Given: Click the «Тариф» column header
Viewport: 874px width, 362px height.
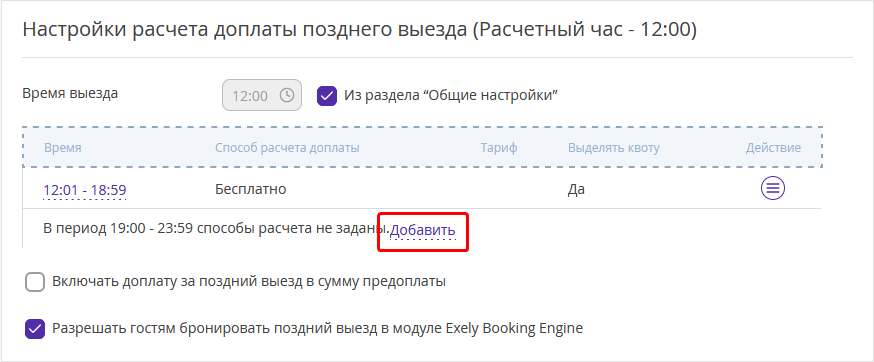Looking at the screenshot, I should 499,148.
